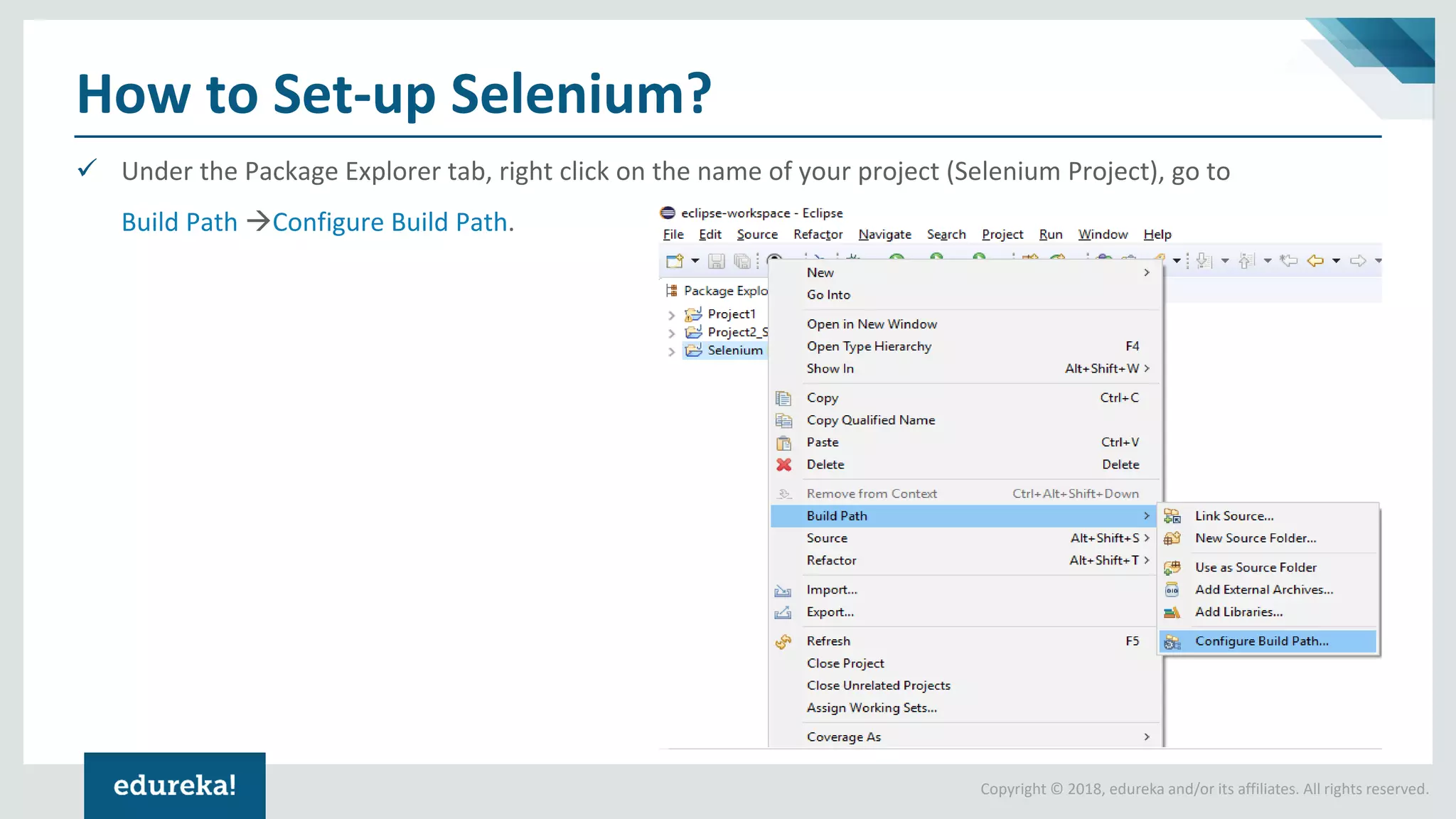
Task: Click the Project1 folder icon
Action: pos(693,314)
